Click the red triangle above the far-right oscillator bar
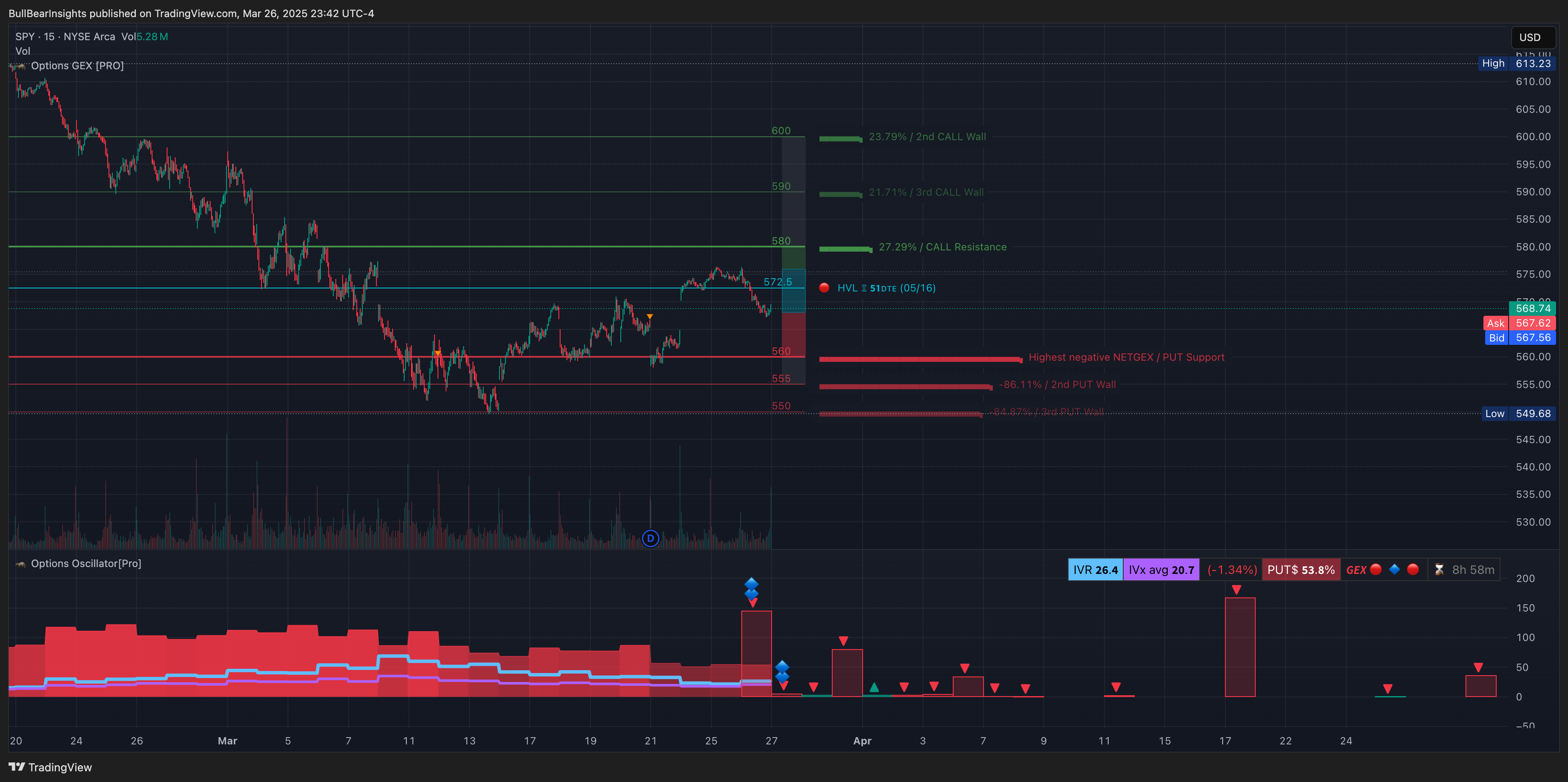Image resolution: width=1568 pixels, height=782 pixels. click(x=1478, y=667)
